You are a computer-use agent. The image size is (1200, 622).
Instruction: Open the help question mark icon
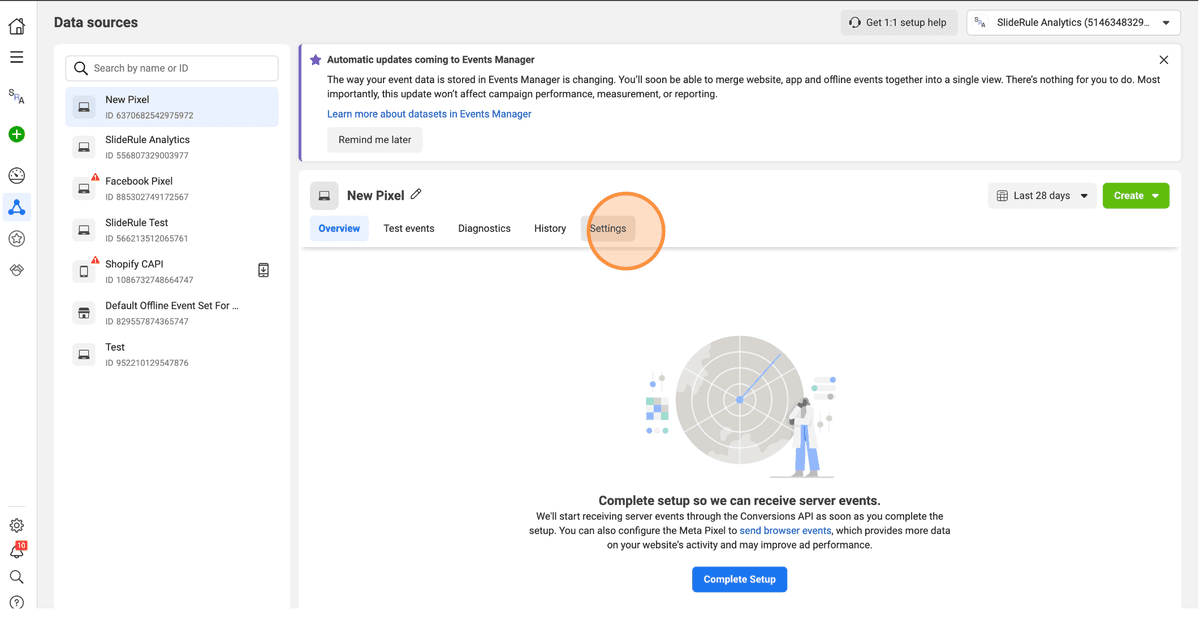click(x=17, y=603)
